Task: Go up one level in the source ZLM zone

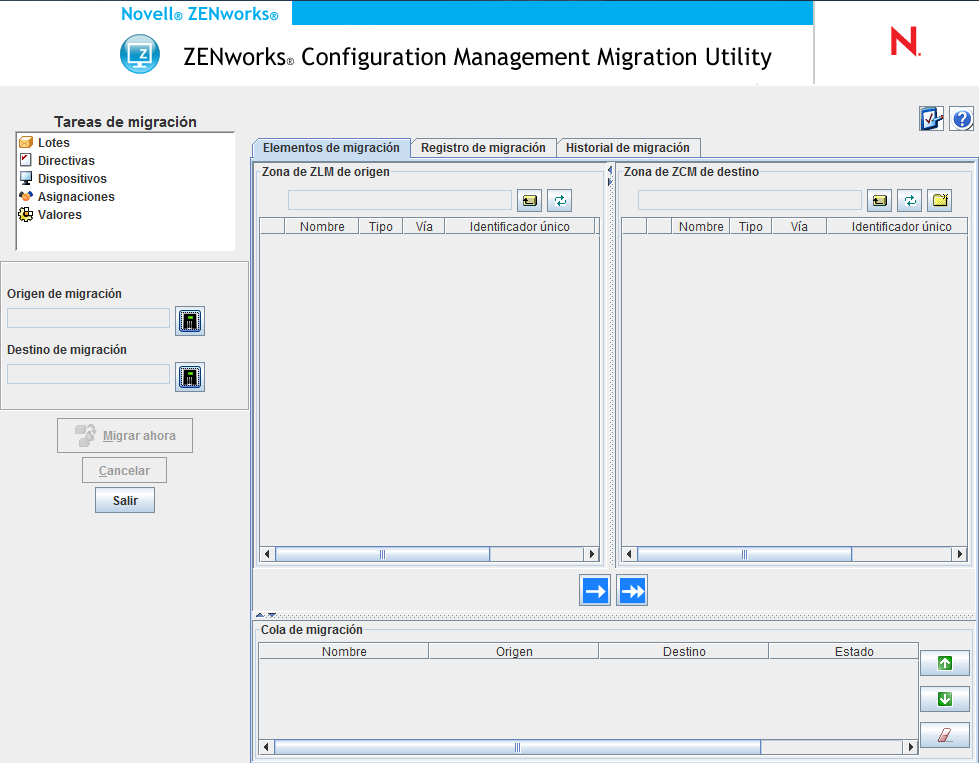Action: pos(529,200)
